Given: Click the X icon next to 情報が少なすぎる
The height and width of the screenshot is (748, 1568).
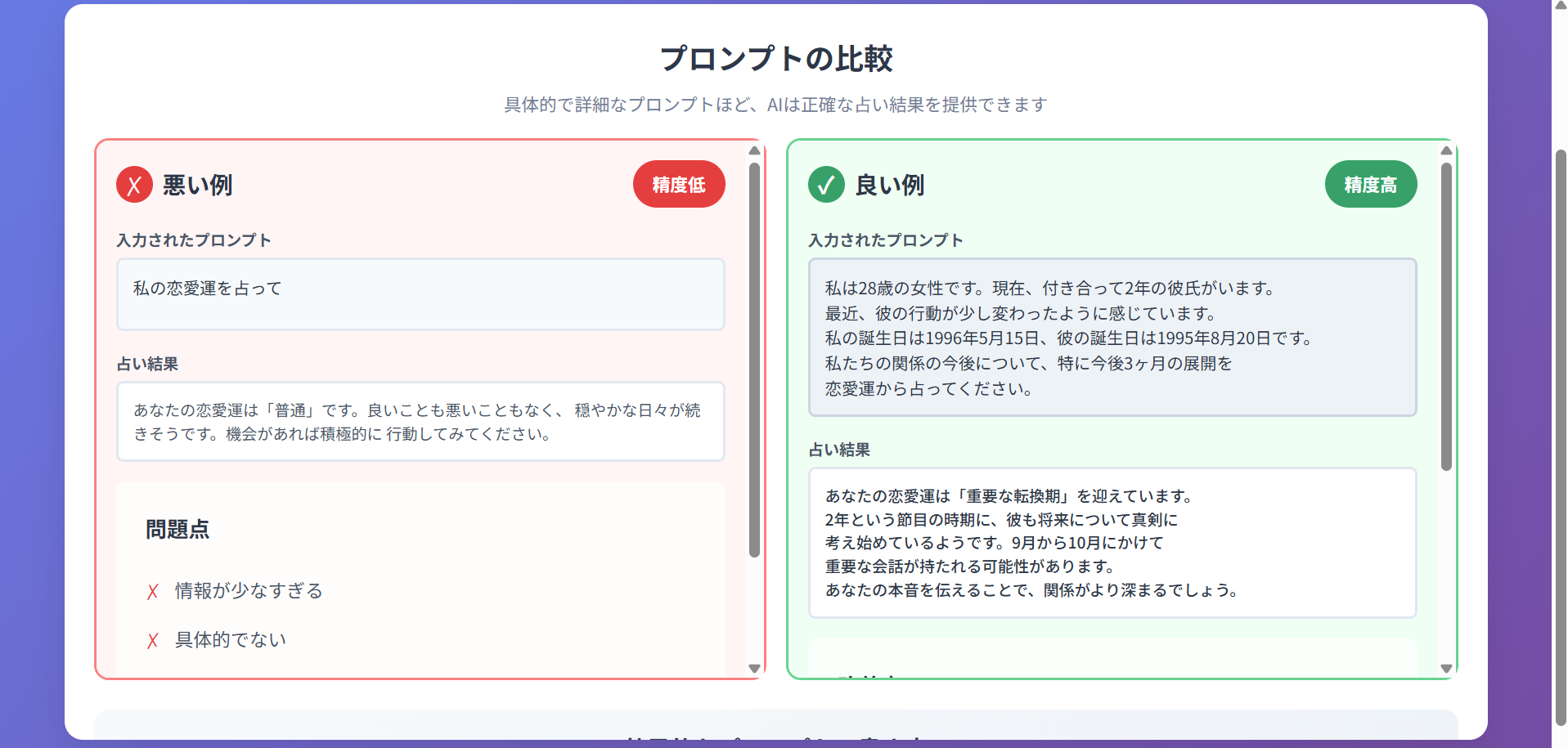Looking at the screenshot, I should [152, 591].
